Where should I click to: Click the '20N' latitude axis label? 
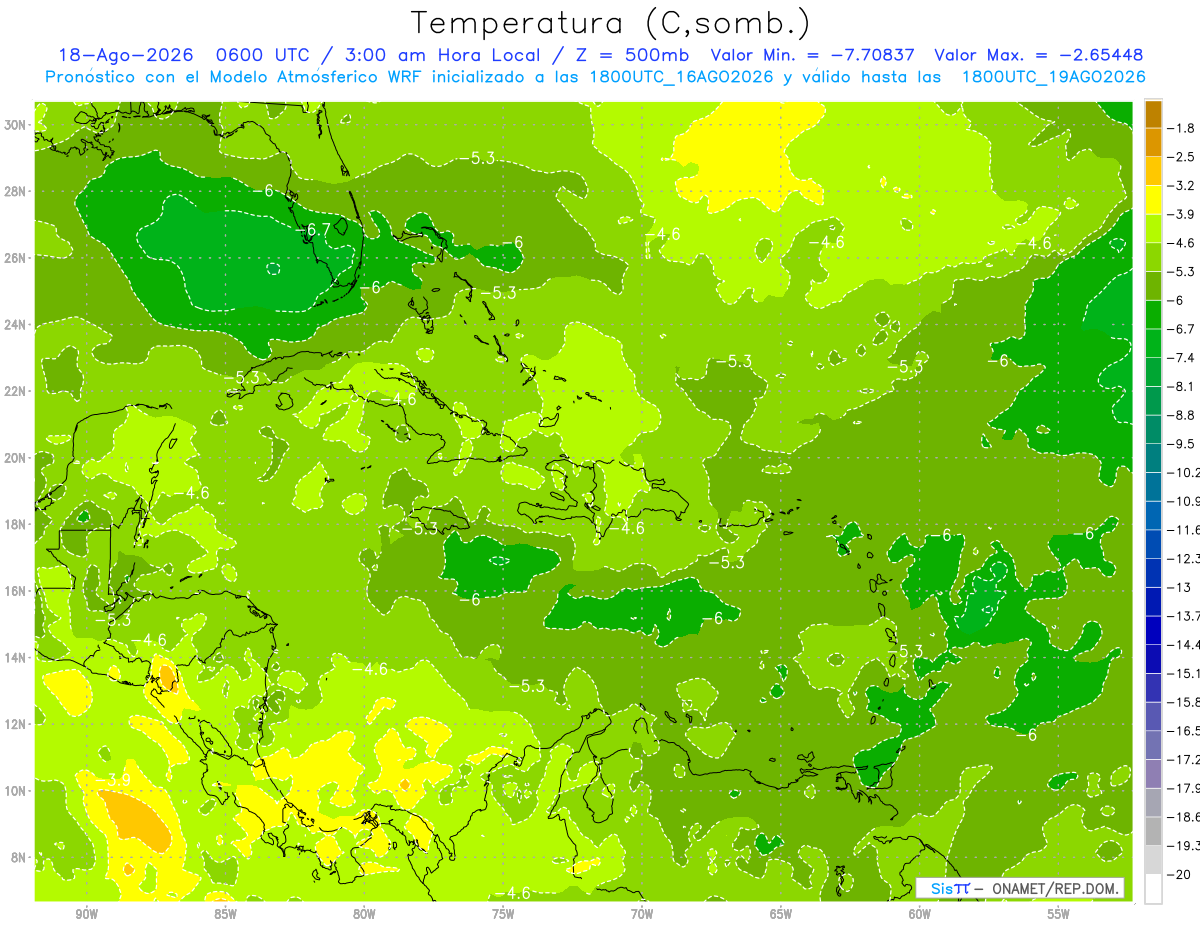(17, 458)
